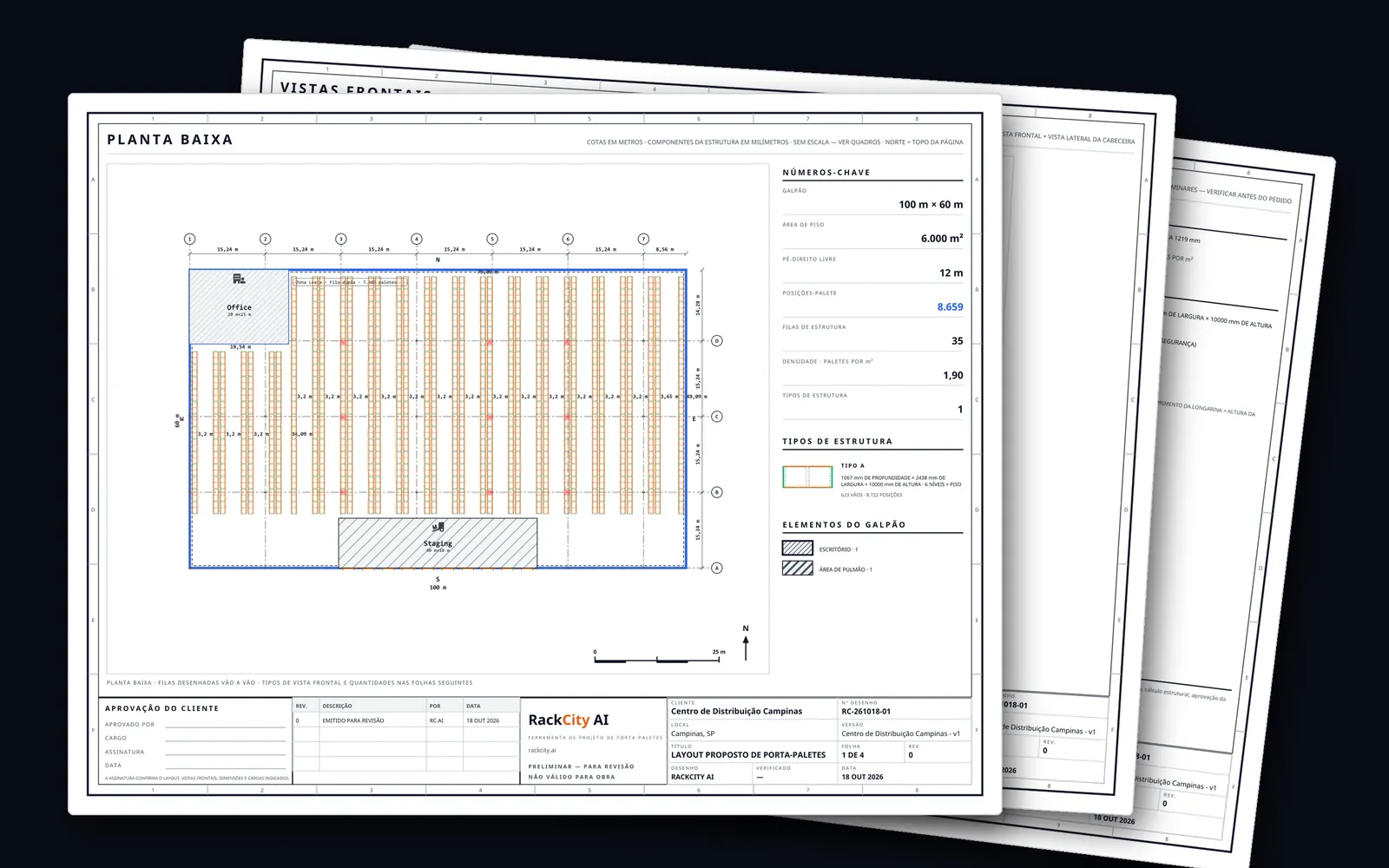This screenshot has width=1389, height=868.
Task: Click the Pé-direito livre value 12 m
Action: coord(951,273)
